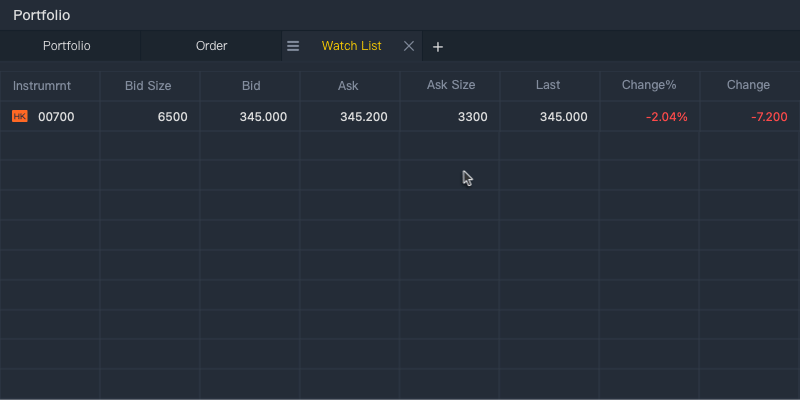Sort by Change% column header
This screenshot has height=400, width=800.
point(649,85)
